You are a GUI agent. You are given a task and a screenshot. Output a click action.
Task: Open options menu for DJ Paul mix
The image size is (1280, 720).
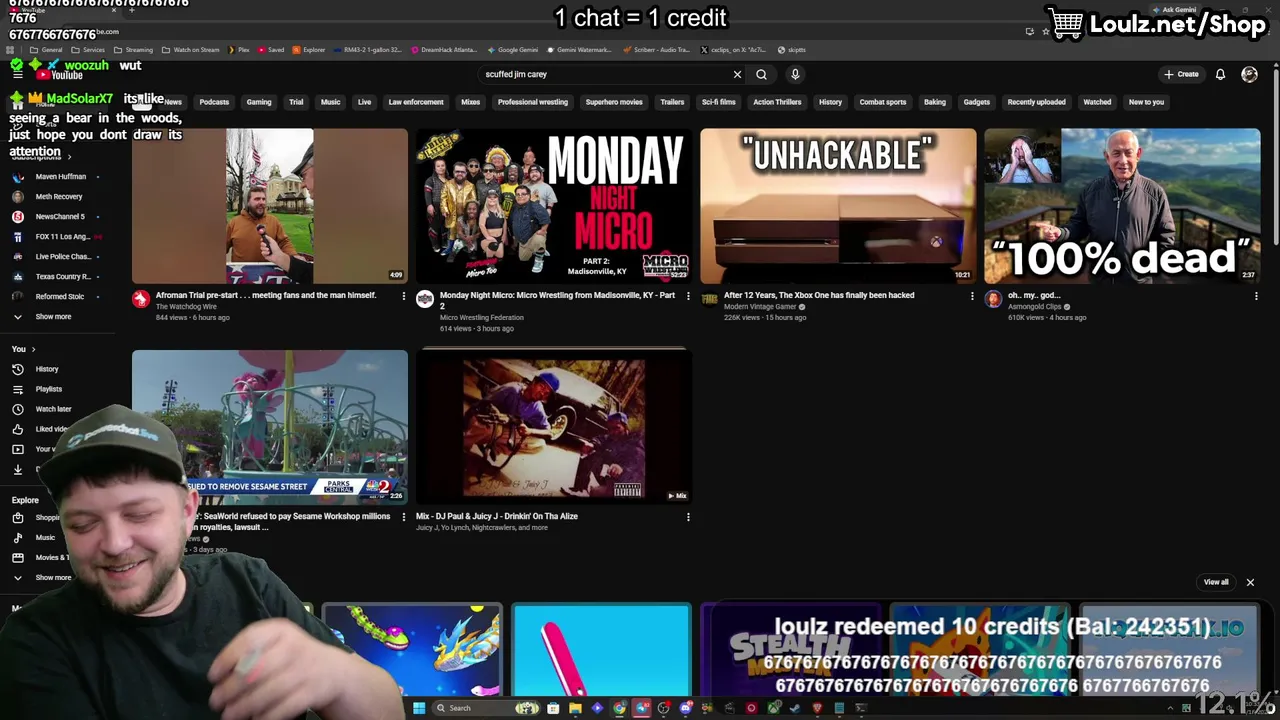pyautogui.click(x=687, y=517)
